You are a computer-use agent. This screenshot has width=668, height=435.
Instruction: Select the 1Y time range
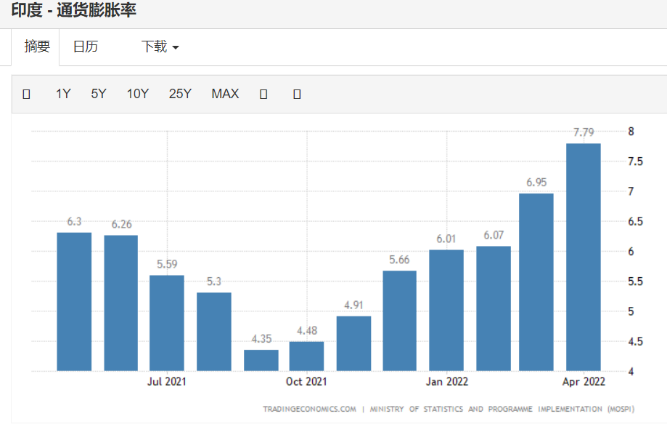click(x=63, y=94)
